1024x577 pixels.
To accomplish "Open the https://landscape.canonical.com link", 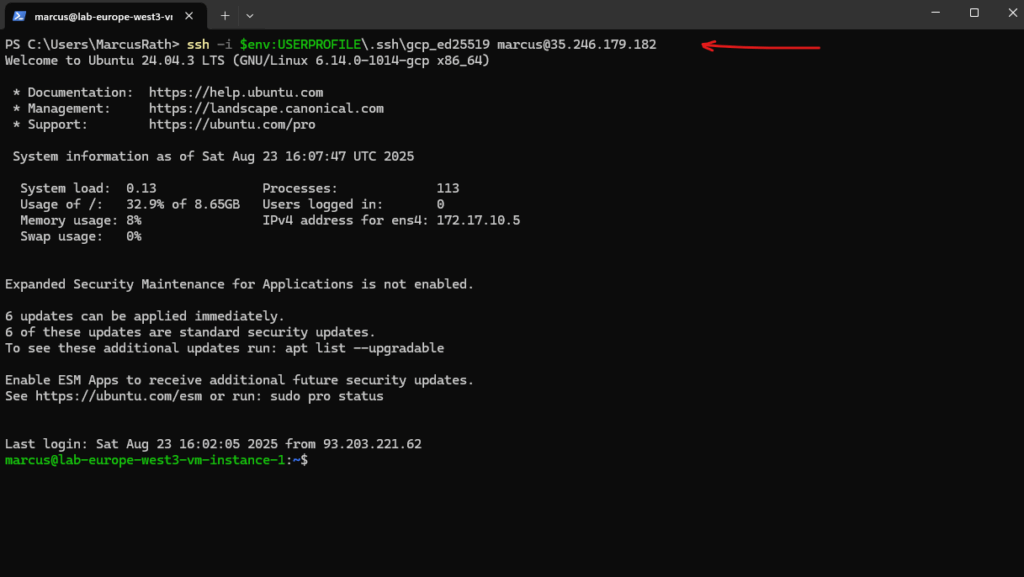I will tap(266, 108).
